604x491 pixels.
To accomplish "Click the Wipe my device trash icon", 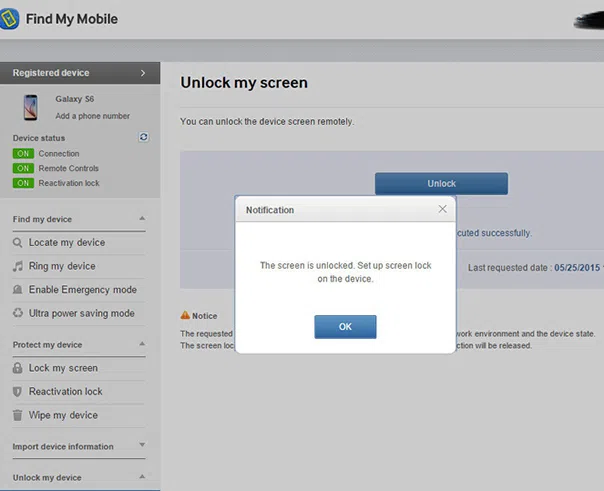I will coord(17,415).
